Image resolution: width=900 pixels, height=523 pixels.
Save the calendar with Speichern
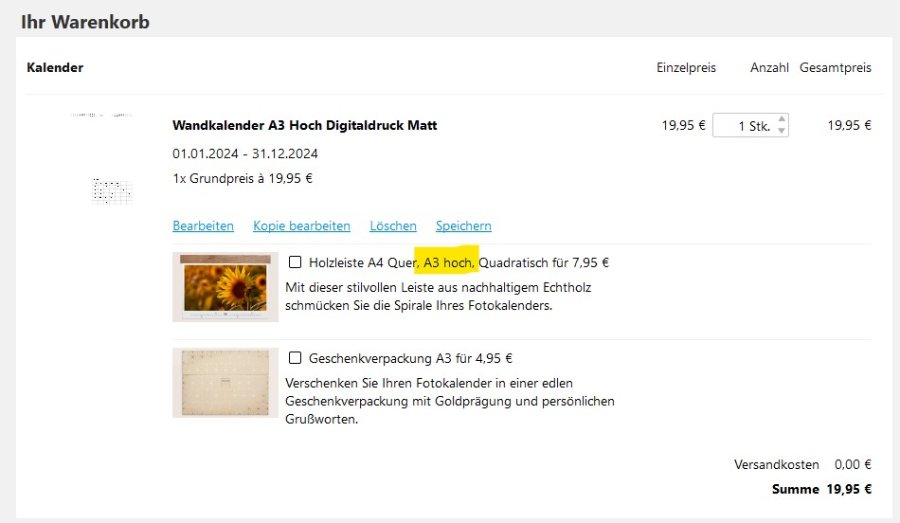click(463, 226)
